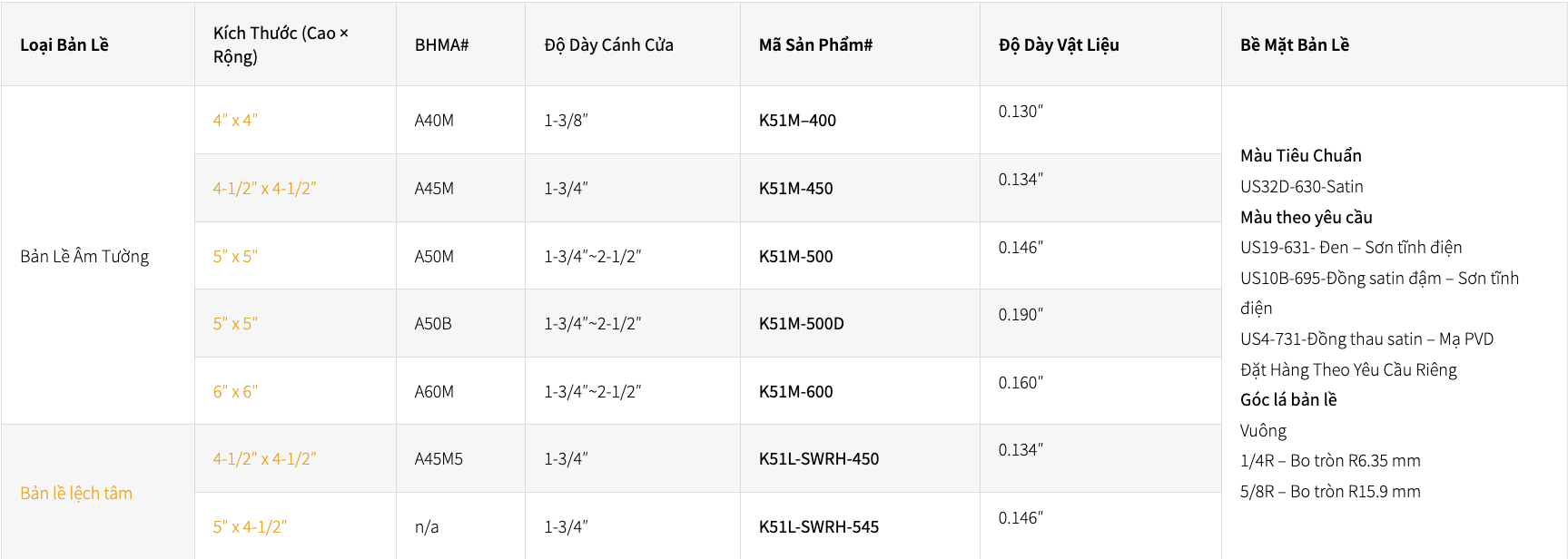Image resolution: width=1568 pixels, height=559 pixels.
Task: Open the 4" x 4" size link
Action: (x=235, y=121)
